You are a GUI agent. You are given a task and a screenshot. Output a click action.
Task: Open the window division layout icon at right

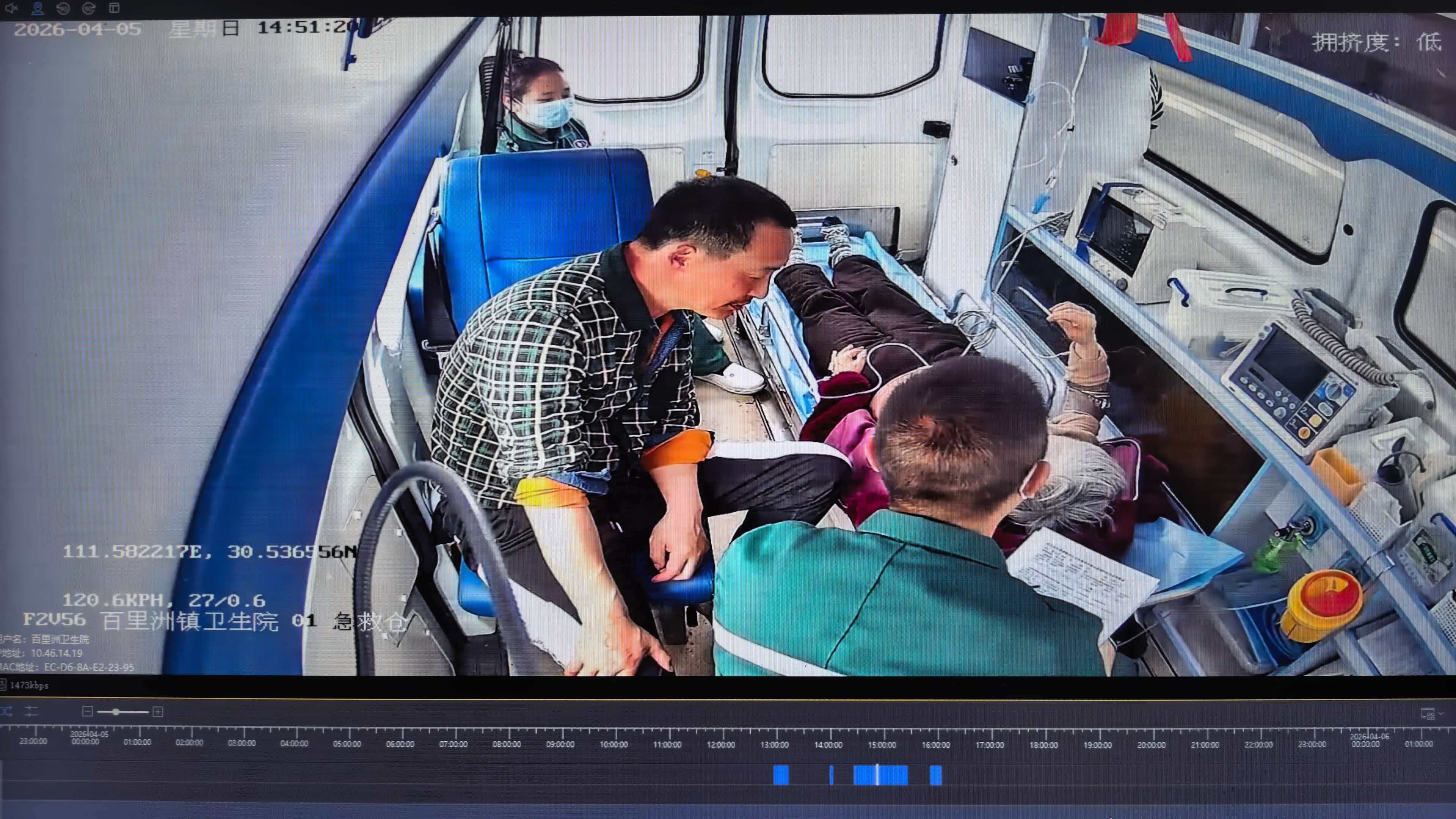click(1427, 714)
